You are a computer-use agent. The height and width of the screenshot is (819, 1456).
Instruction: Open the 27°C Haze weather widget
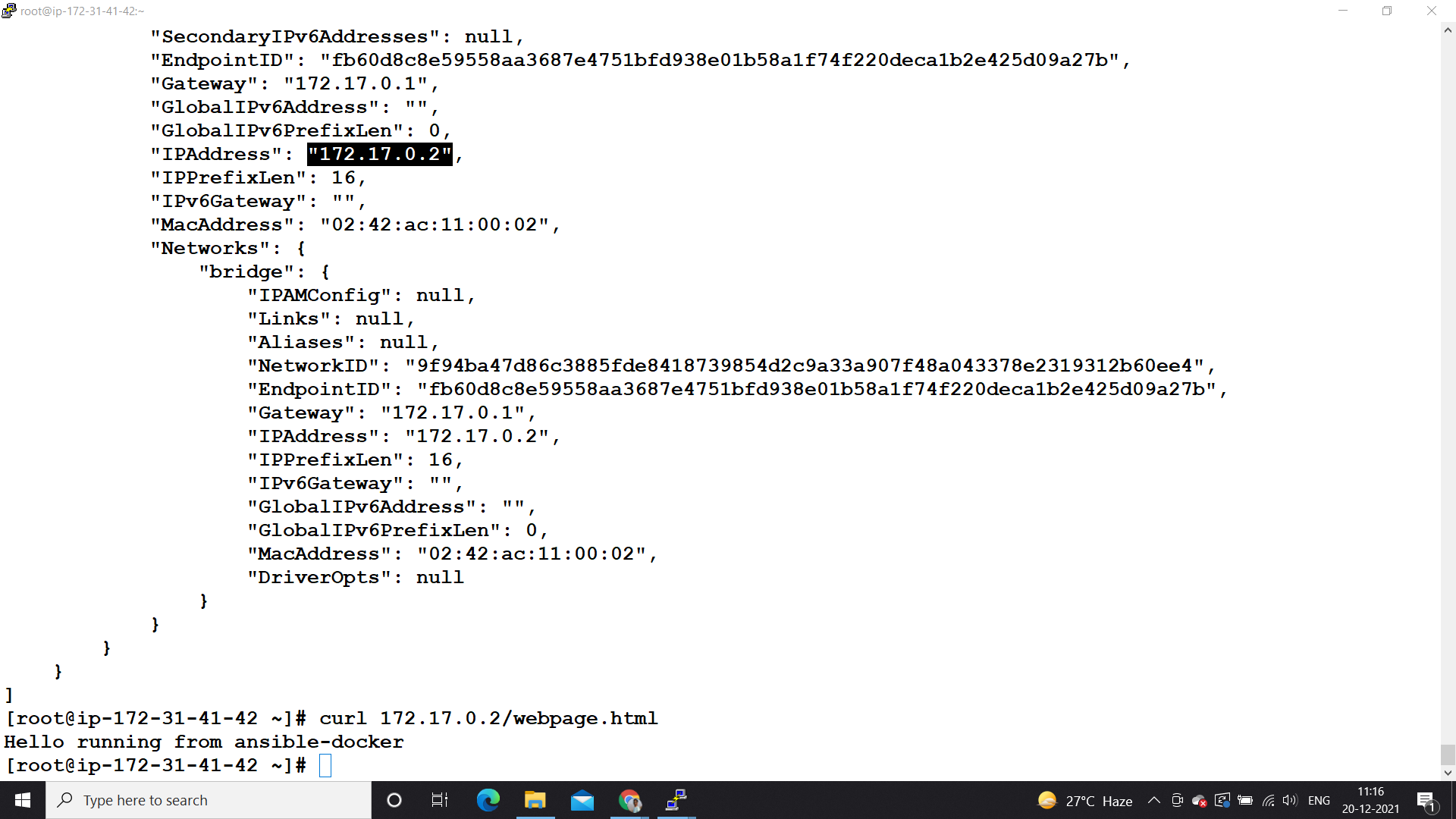point(1084,800)
